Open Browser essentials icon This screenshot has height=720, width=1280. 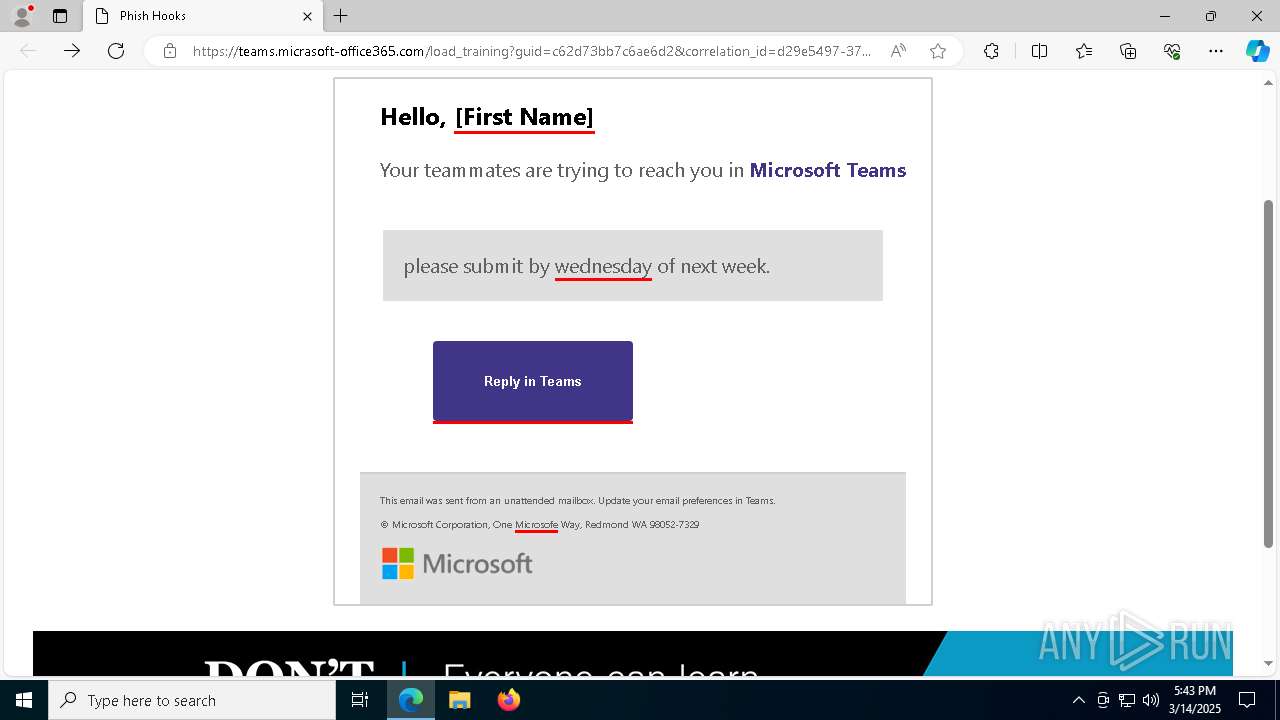point(1172,51)
